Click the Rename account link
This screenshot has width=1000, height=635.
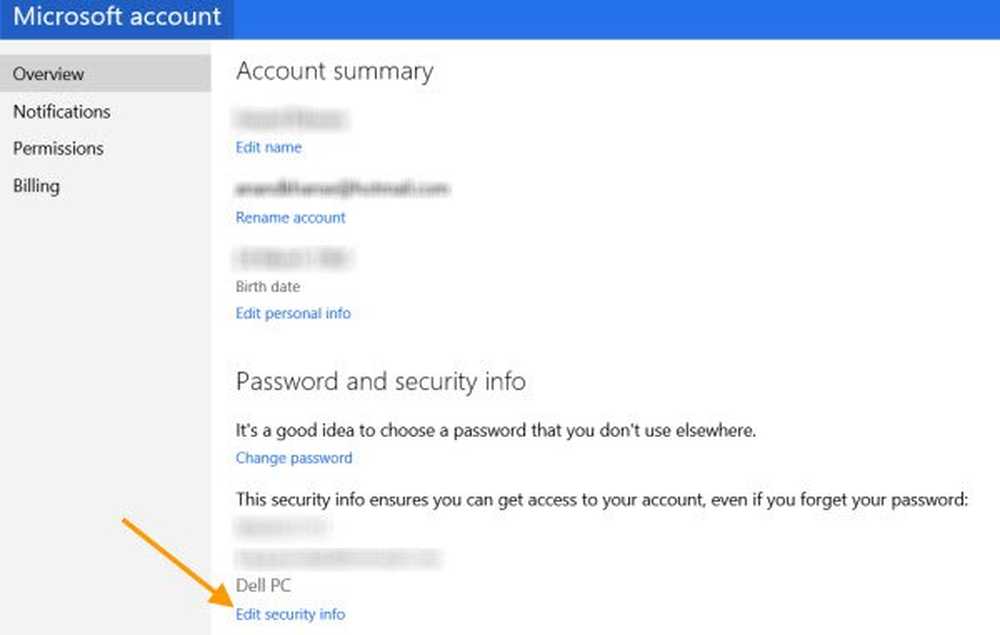pyautogui.click(x=290, y=217)
